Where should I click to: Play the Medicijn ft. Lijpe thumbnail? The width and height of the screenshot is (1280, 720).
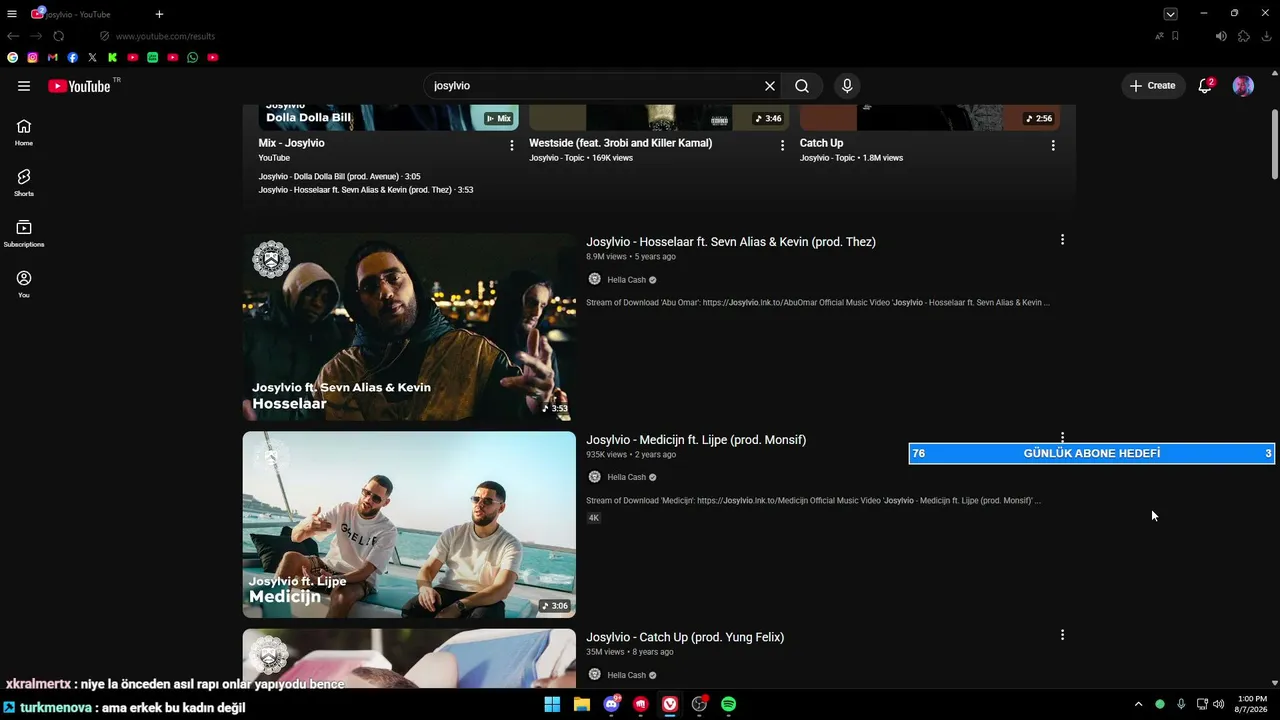(409, 524)
